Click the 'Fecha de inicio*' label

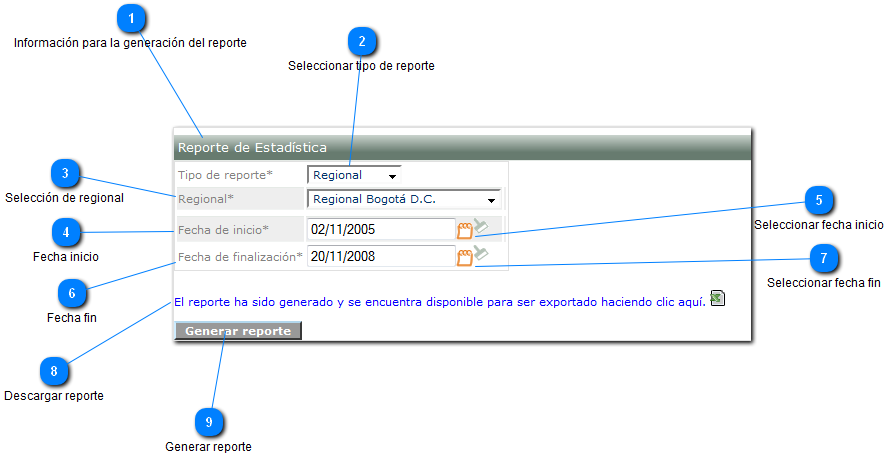(x=223, y=230)
